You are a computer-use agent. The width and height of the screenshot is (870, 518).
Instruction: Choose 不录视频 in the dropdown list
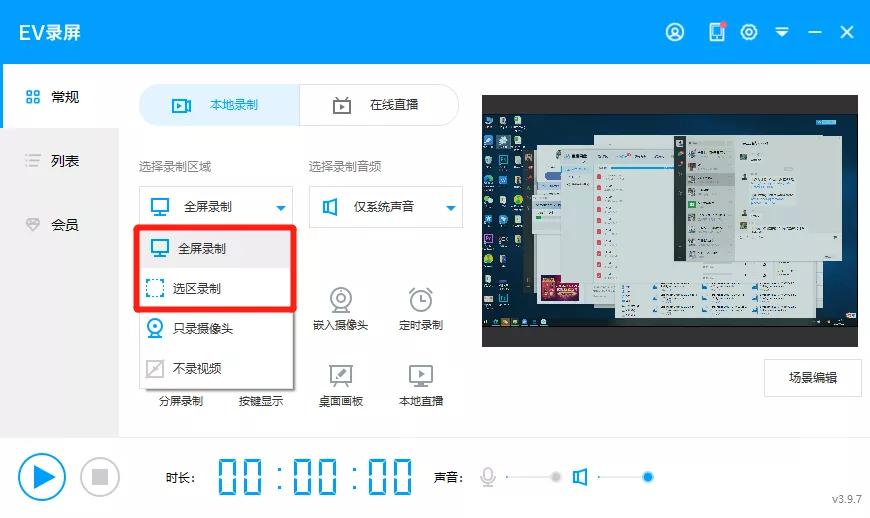216,368
